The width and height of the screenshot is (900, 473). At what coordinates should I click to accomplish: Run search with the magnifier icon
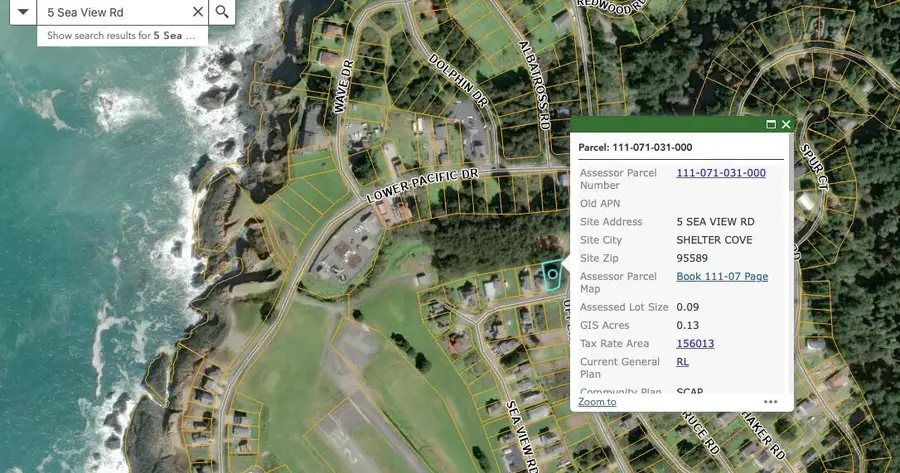222,12
